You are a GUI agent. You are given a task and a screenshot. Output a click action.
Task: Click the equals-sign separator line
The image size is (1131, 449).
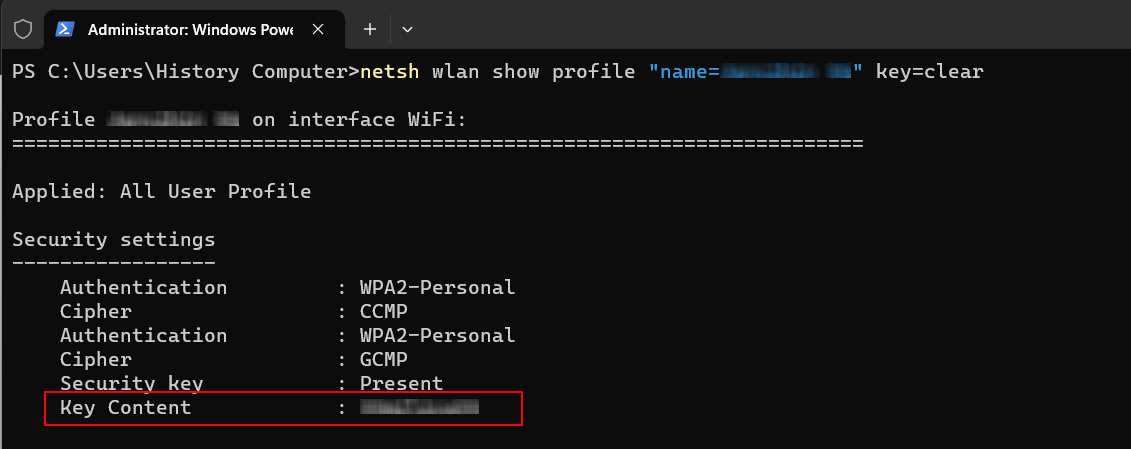[x=437, y=144]
